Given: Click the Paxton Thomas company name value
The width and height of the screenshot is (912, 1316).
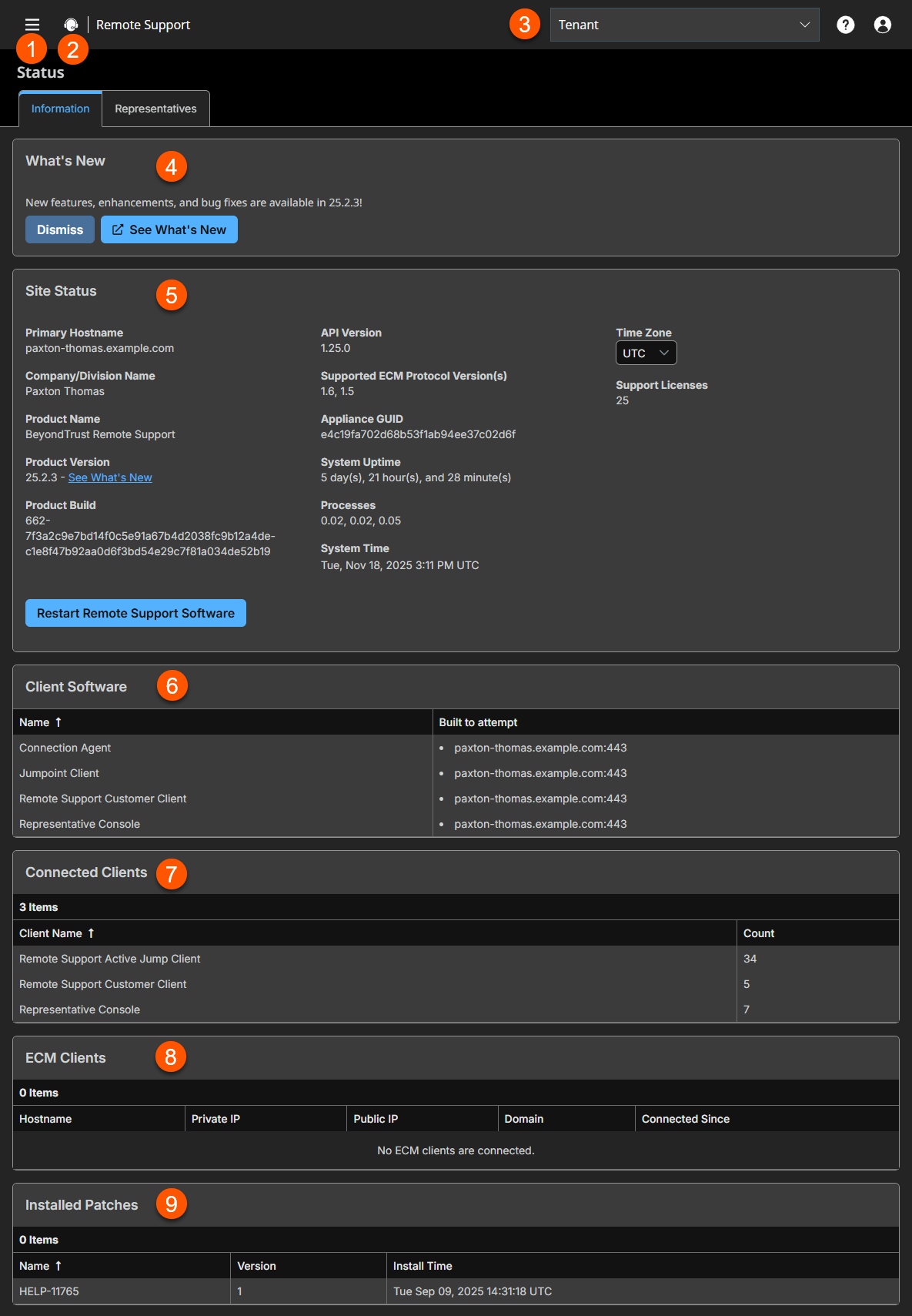Looking at the screenshot, I should [65, 391].
